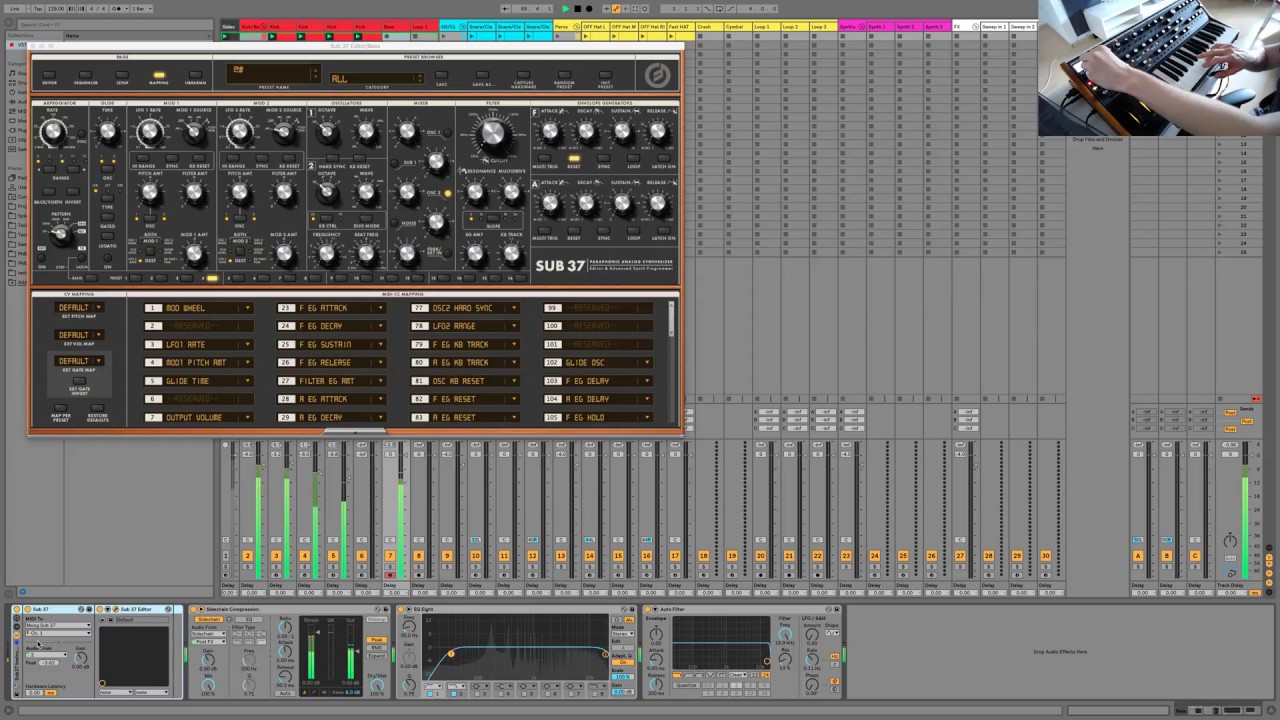1280x720 pixels.
Task: Toggle the Sidechain Compression device activator
Action: (193, 609)
